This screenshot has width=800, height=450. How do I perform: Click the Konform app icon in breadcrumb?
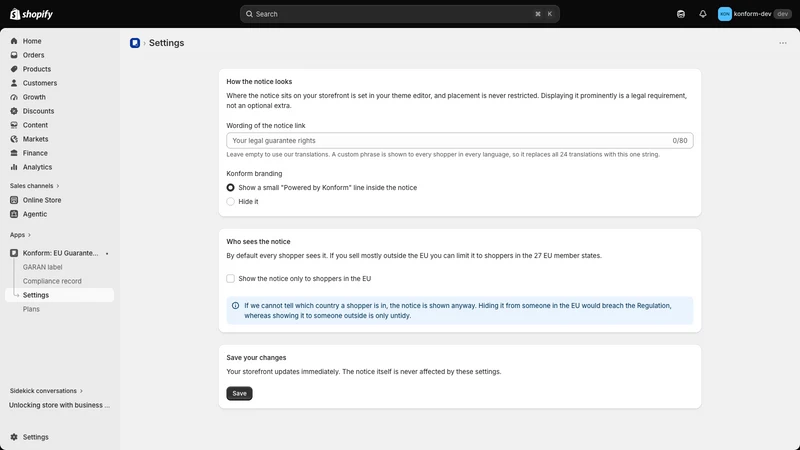pos(135,43)
